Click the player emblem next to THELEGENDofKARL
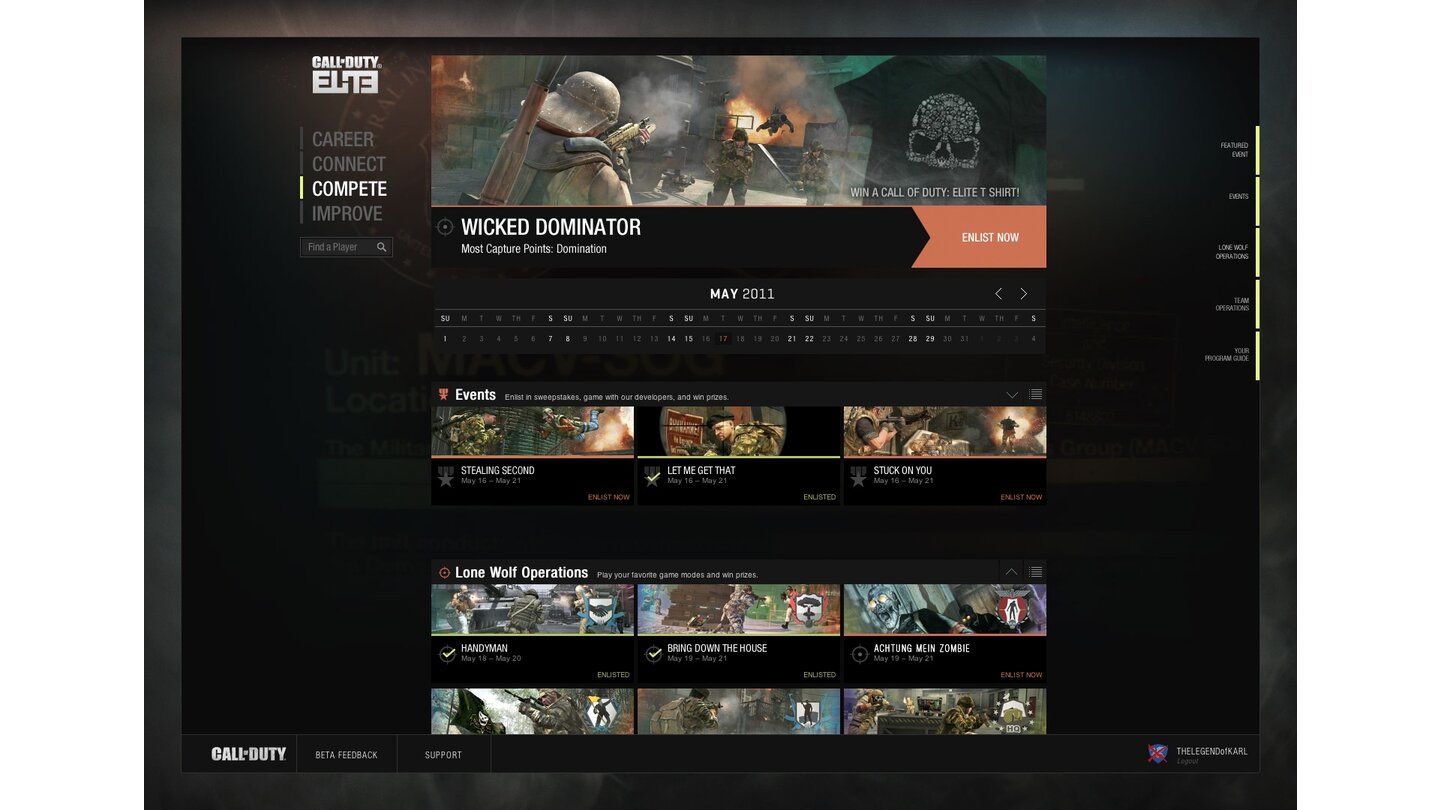The width and height of the screenshot is (1440, 810). pos(1158,754)
